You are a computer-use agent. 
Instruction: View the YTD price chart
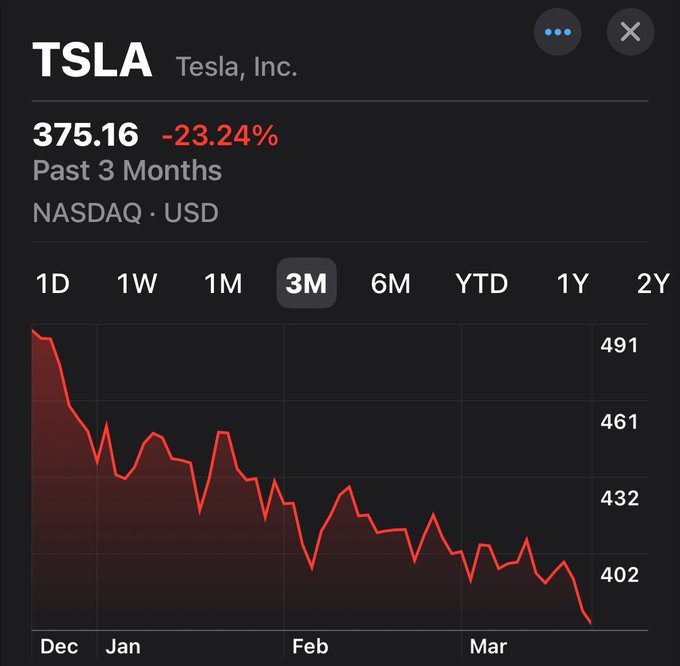(481, 284)
